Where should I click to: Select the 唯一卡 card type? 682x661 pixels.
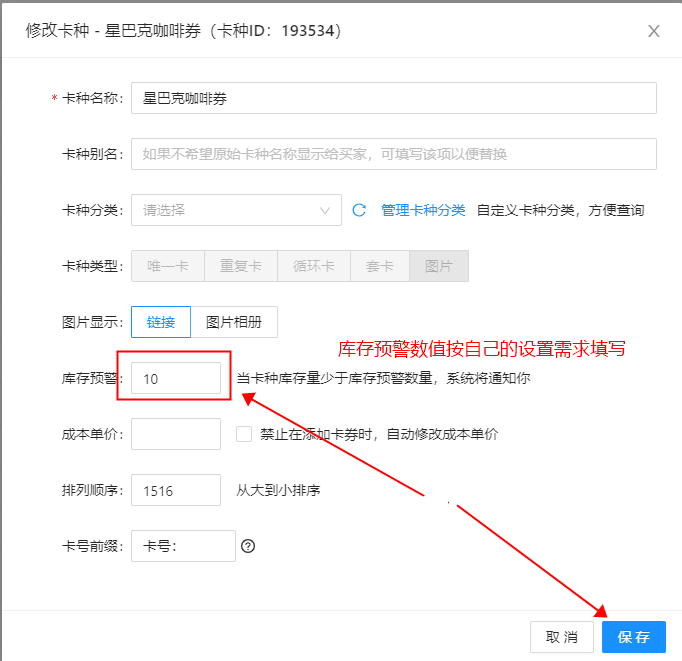point(168,266)
